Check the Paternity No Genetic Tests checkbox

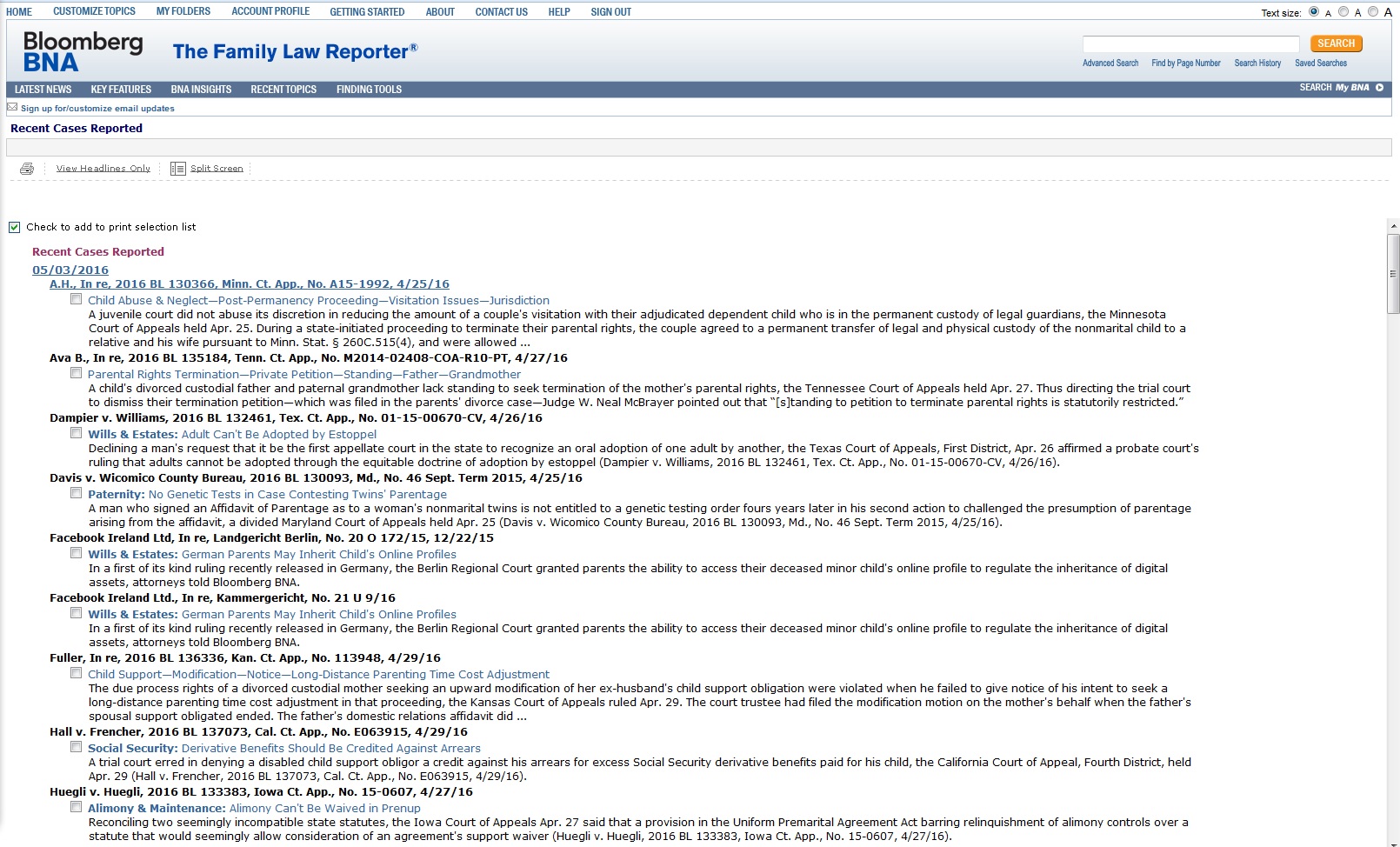point(77,493)
